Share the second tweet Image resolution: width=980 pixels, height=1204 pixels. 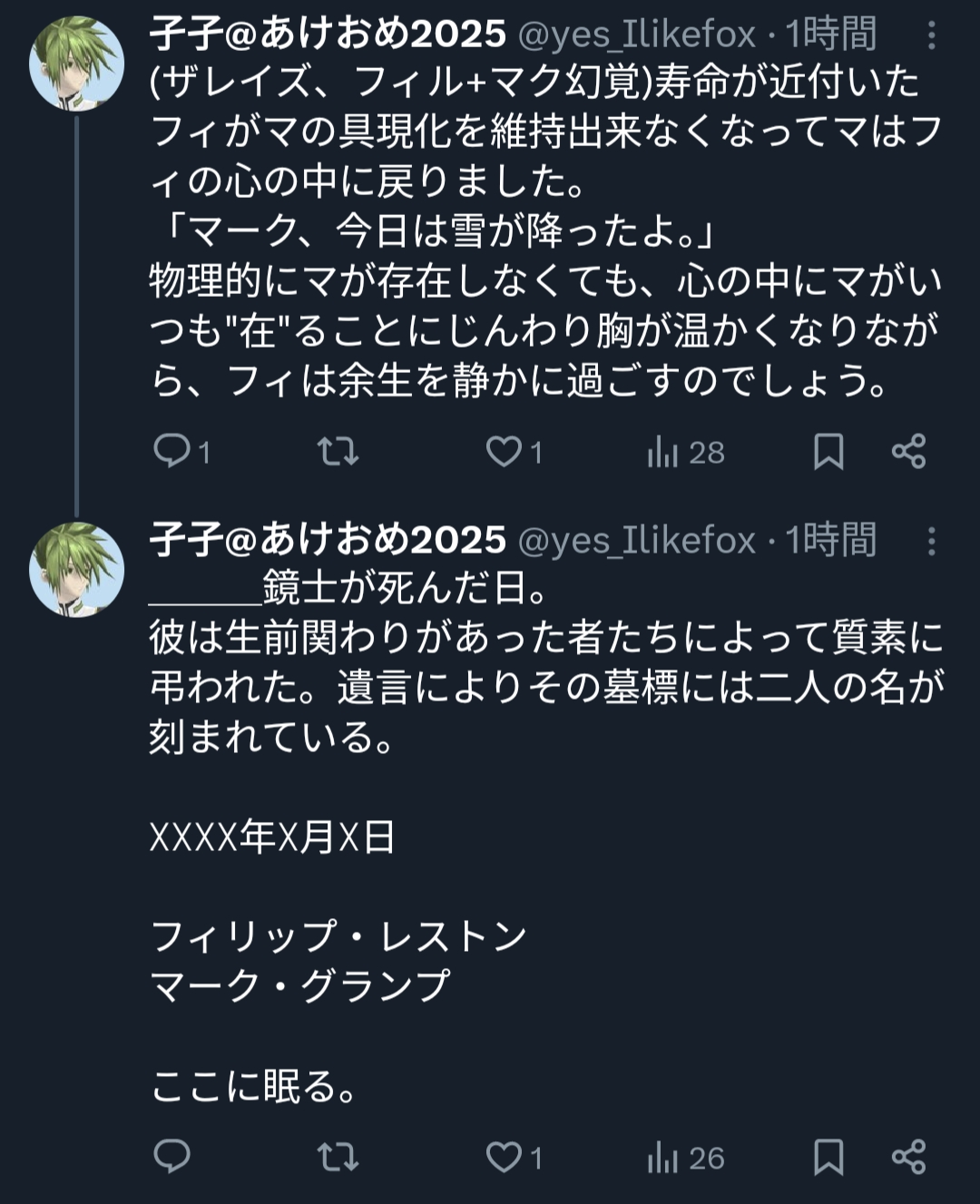coord(908,1157)
